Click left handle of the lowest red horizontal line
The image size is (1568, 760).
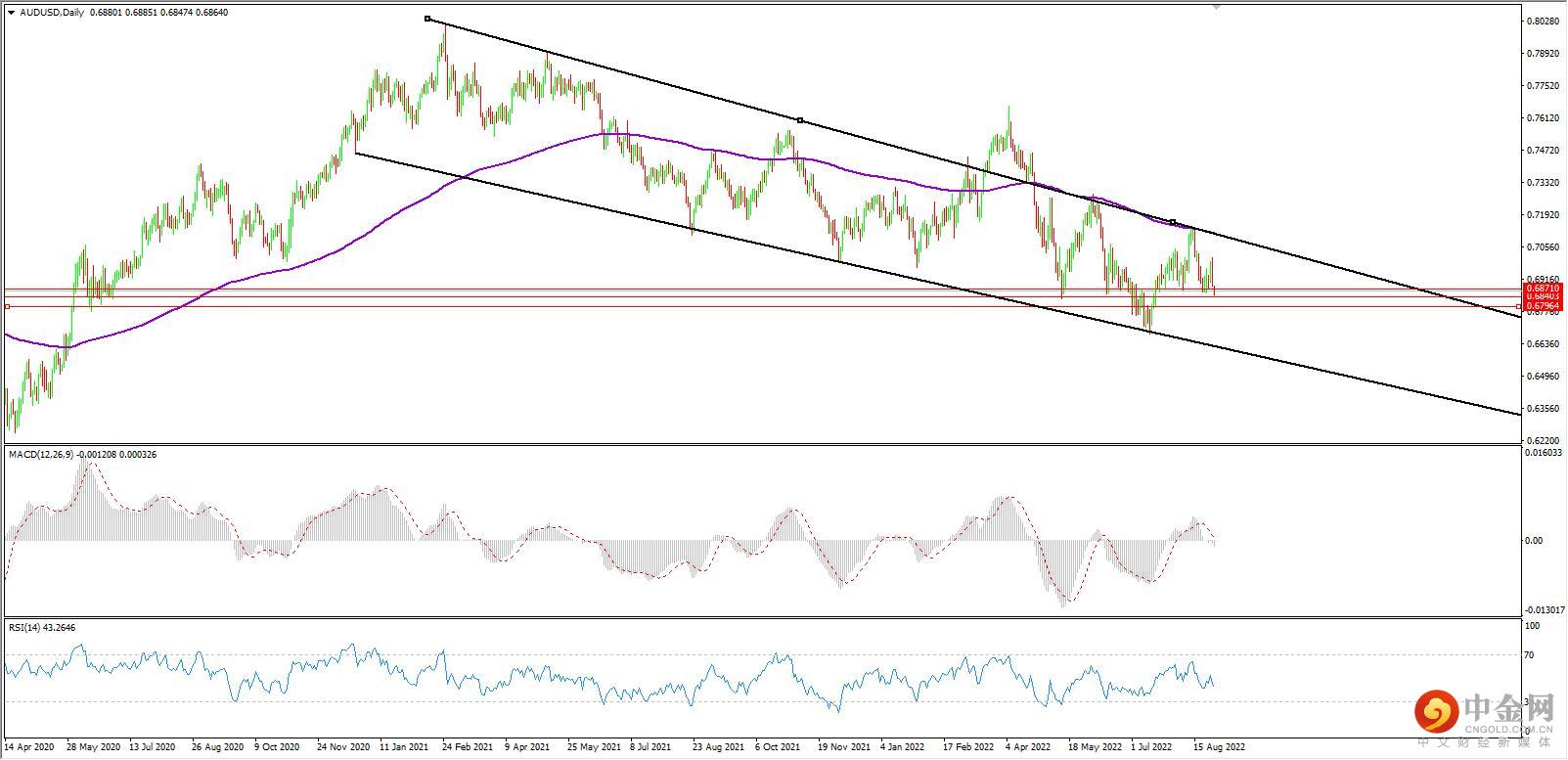click(7, 306)
